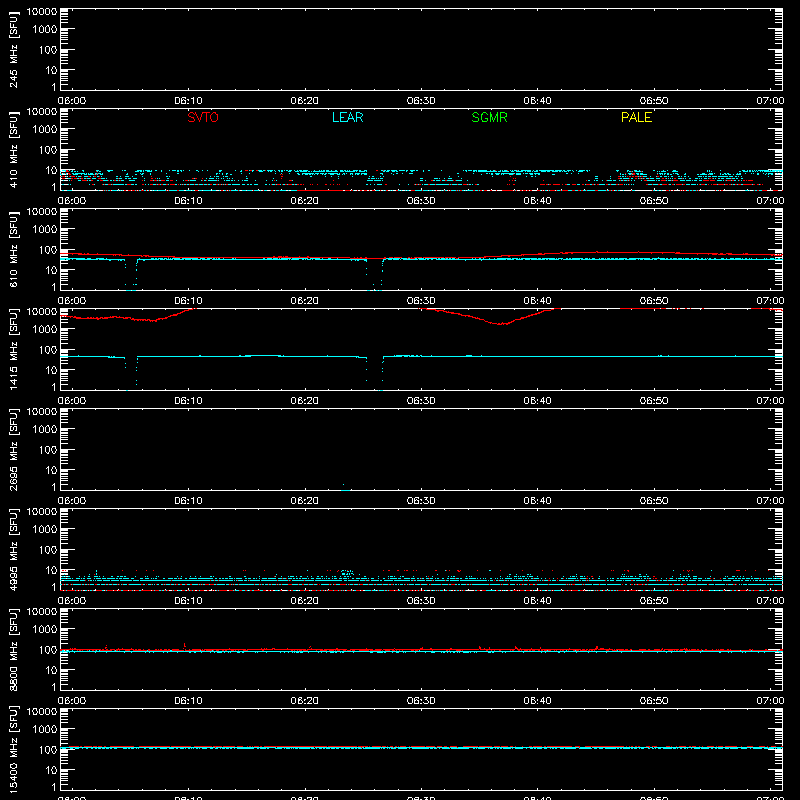The height and width of the screenshot is (800, 800).
Task: Click the 100 tick label of 4995 MHz panel
Action: click(48, 550)
